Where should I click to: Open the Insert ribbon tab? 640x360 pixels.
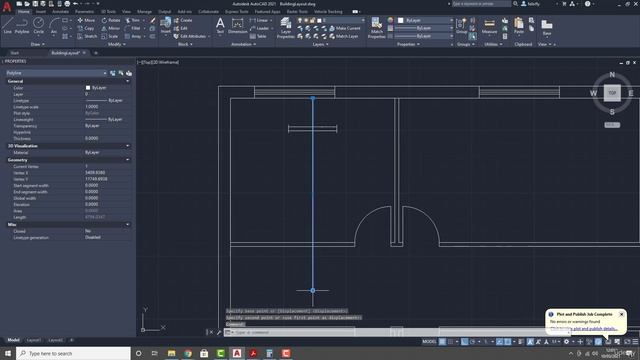(41, 11)
